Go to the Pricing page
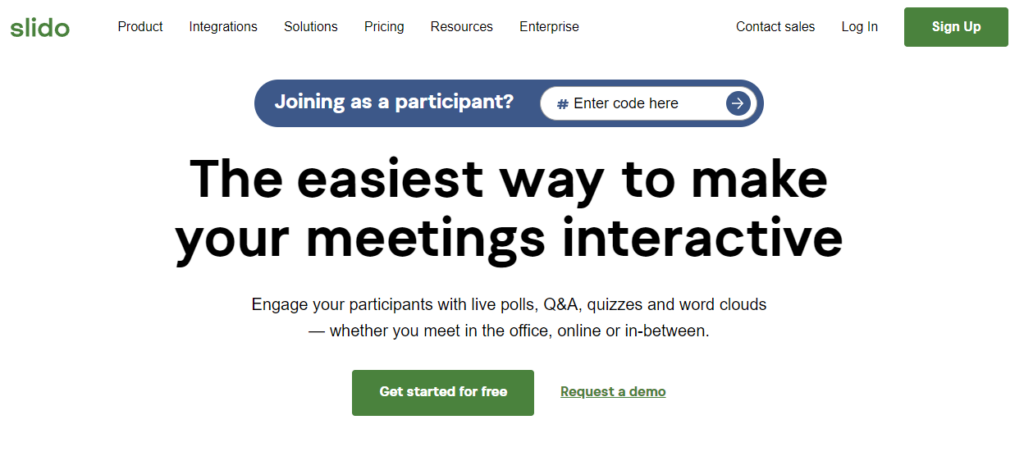Viewport: 1024px width, 470px height. (x=384, y=27)
